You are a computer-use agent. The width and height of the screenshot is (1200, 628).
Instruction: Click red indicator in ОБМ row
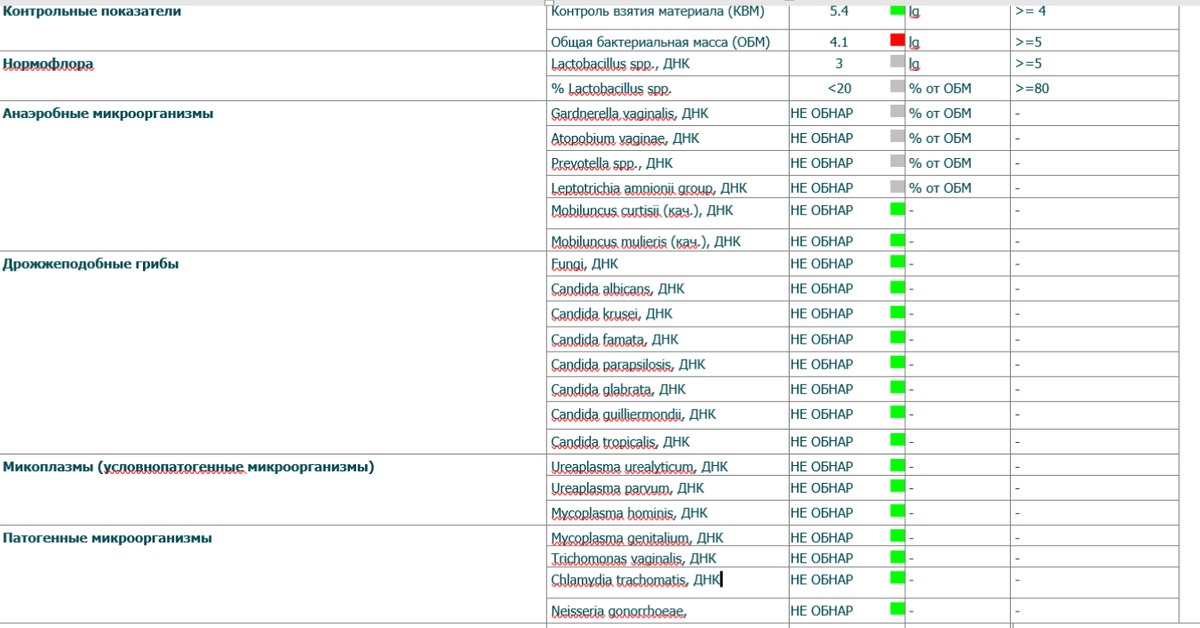[897, 40]
